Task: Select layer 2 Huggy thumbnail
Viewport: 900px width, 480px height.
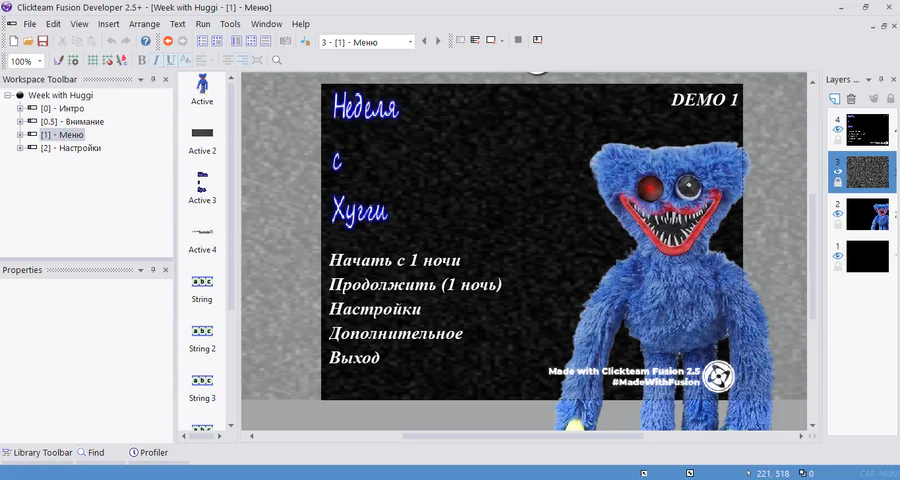Action: coord(867,214)
